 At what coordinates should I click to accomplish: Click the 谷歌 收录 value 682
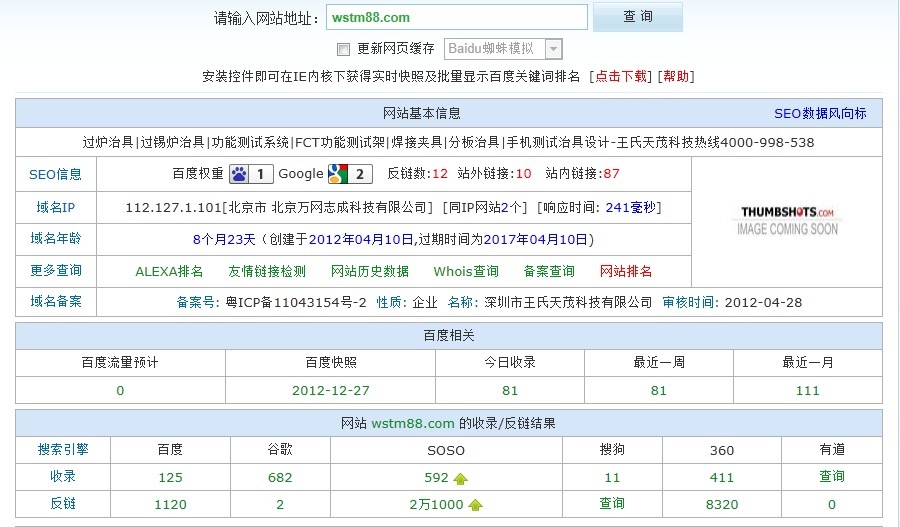click(x=280, y=478)
